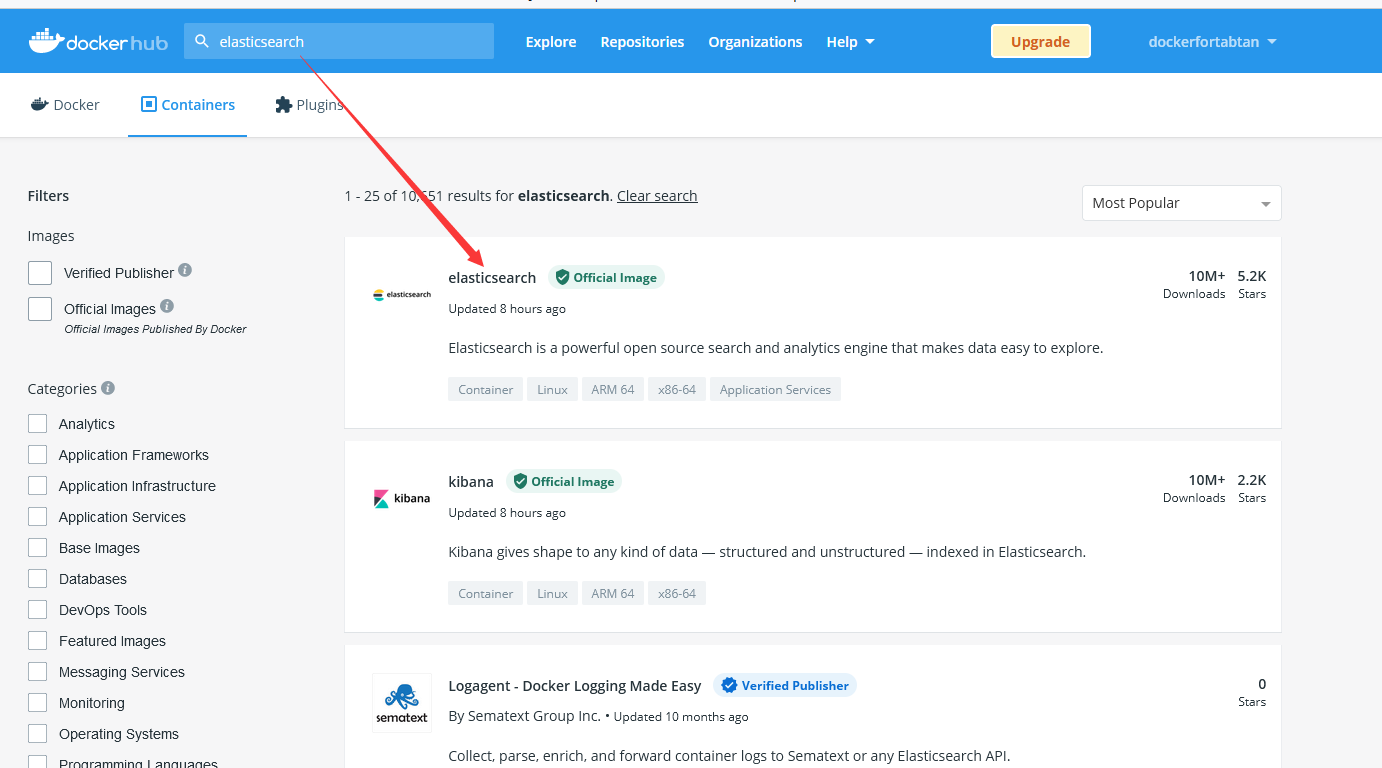This screenshot has width=1382, height=768.
Task: Click the kibana logo thumbnail
Action: pos(402,498)
